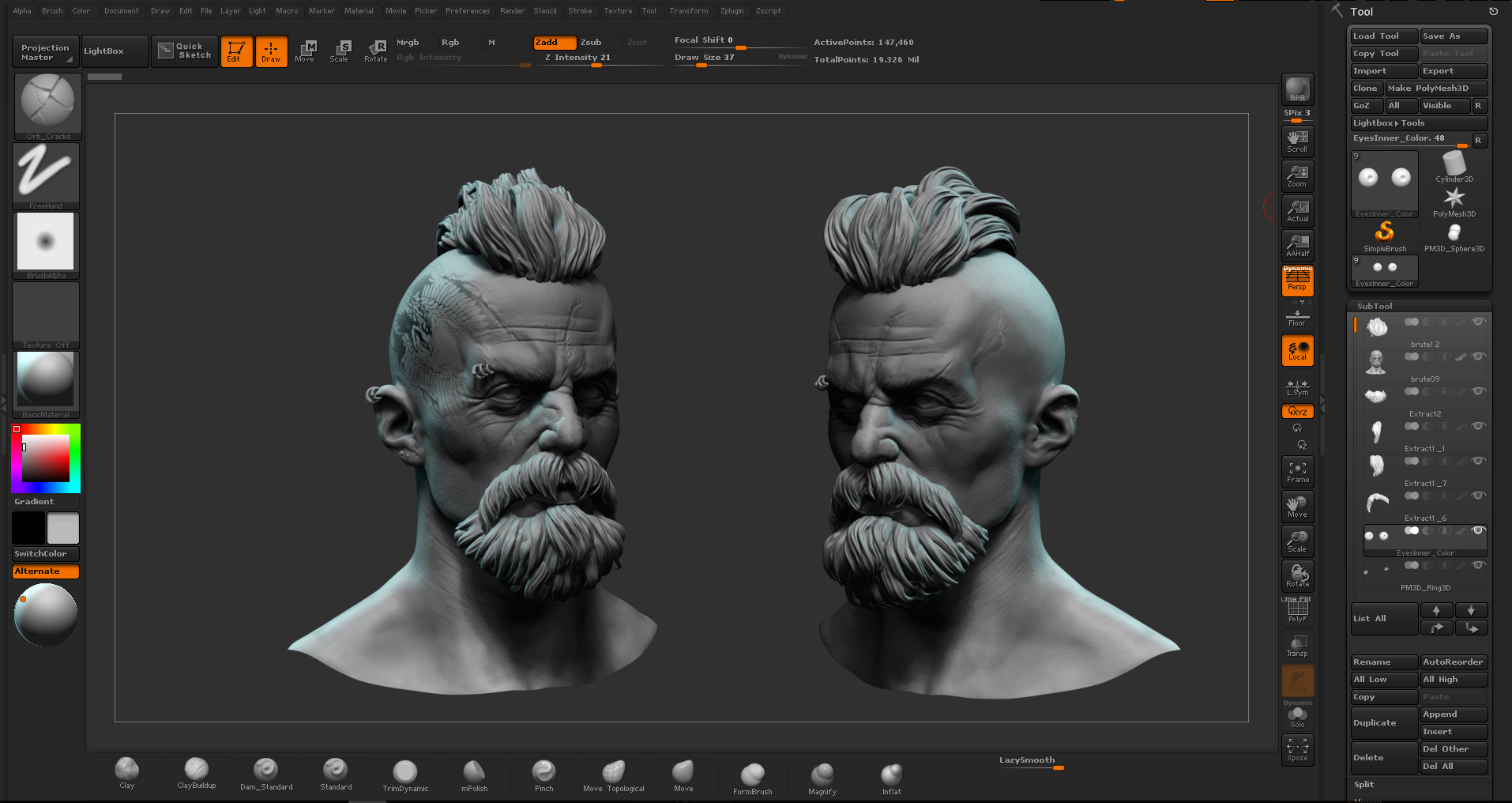Click the Frame mesh icon

click(1297, 472)
